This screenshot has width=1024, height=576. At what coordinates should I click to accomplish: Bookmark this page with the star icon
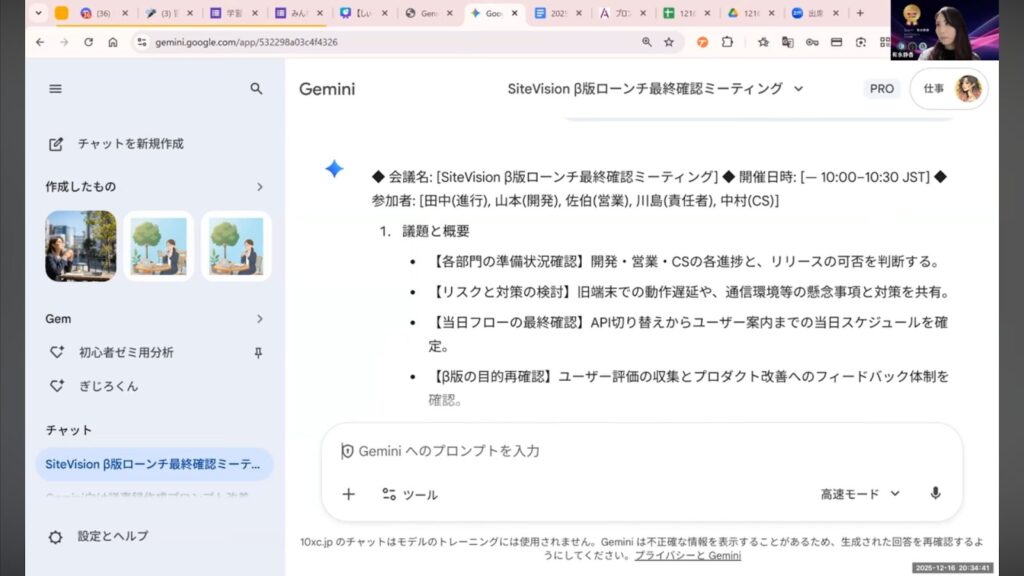click(669, 42)
